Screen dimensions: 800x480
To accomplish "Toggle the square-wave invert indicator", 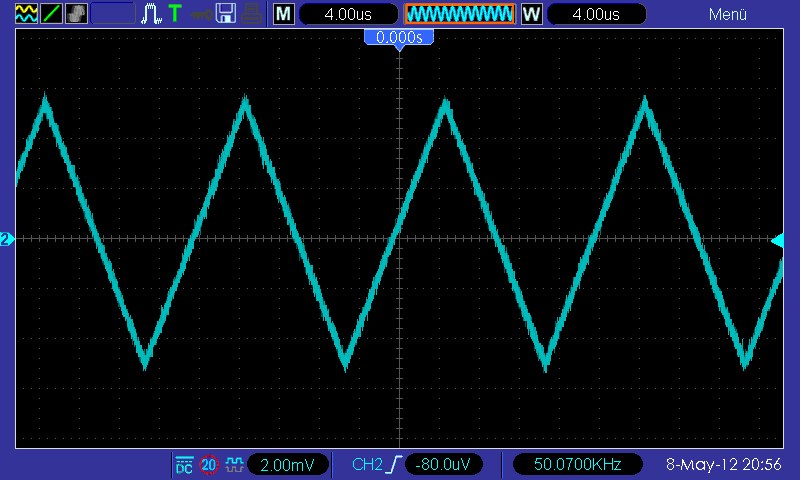I will (x=234, y=465).
